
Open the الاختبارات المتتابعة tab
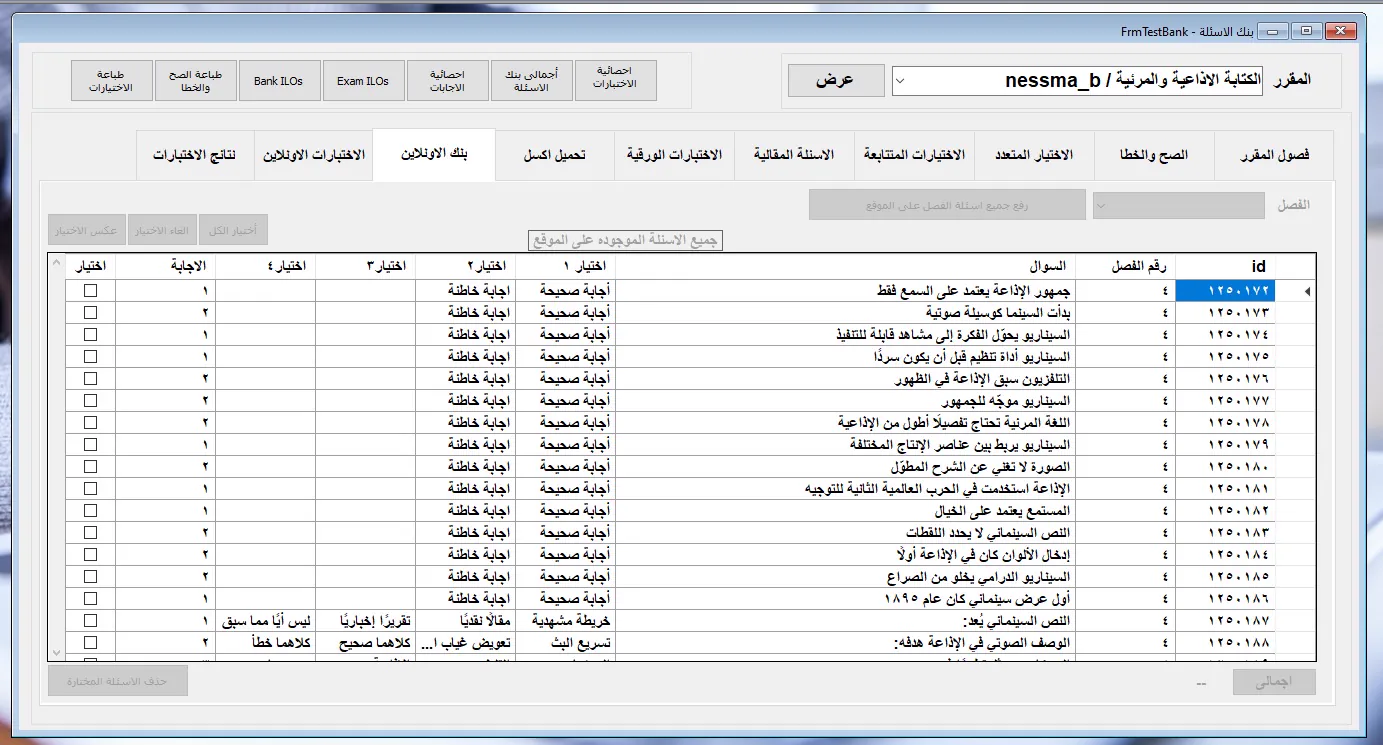913,155
